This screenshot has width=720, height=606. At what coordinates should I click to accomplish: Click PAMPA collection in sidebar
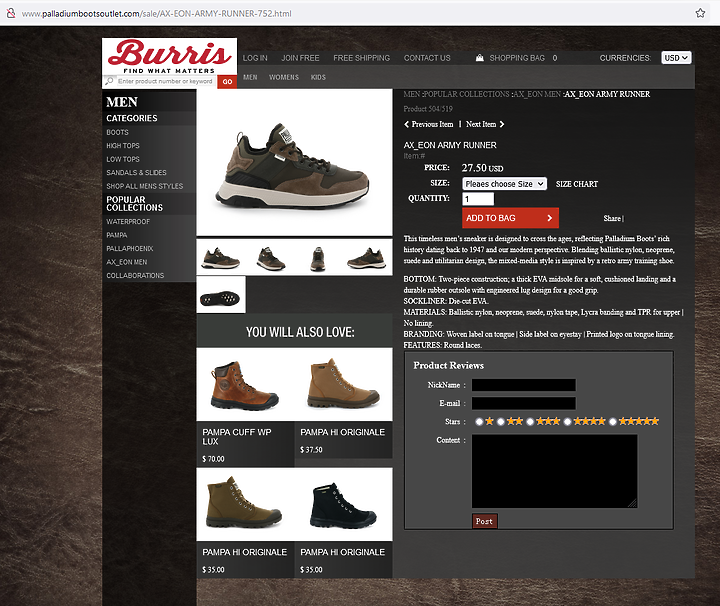(117, 235)
